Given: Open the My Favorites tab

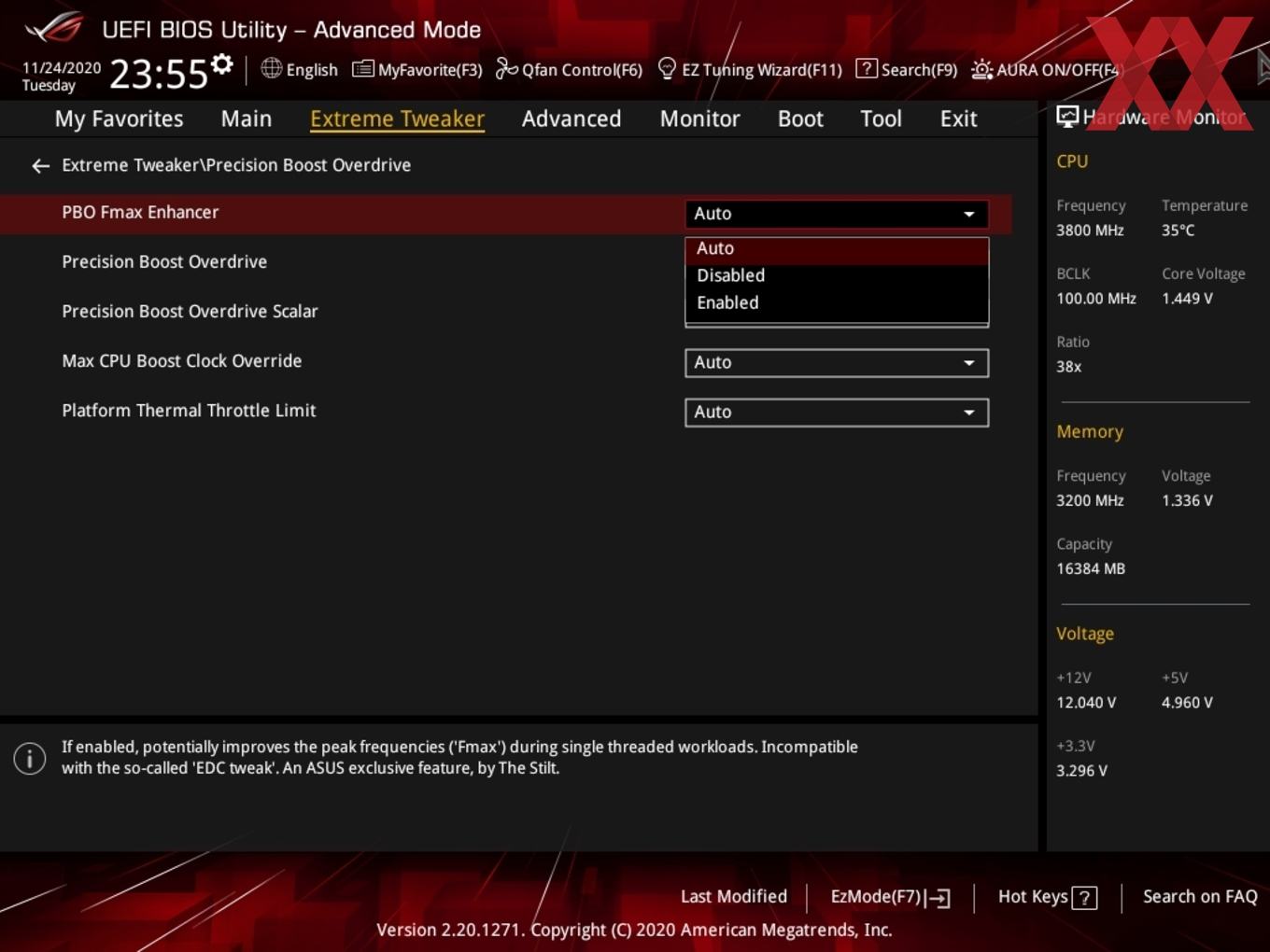Looking at the screenshot, I should pos(119,119).
